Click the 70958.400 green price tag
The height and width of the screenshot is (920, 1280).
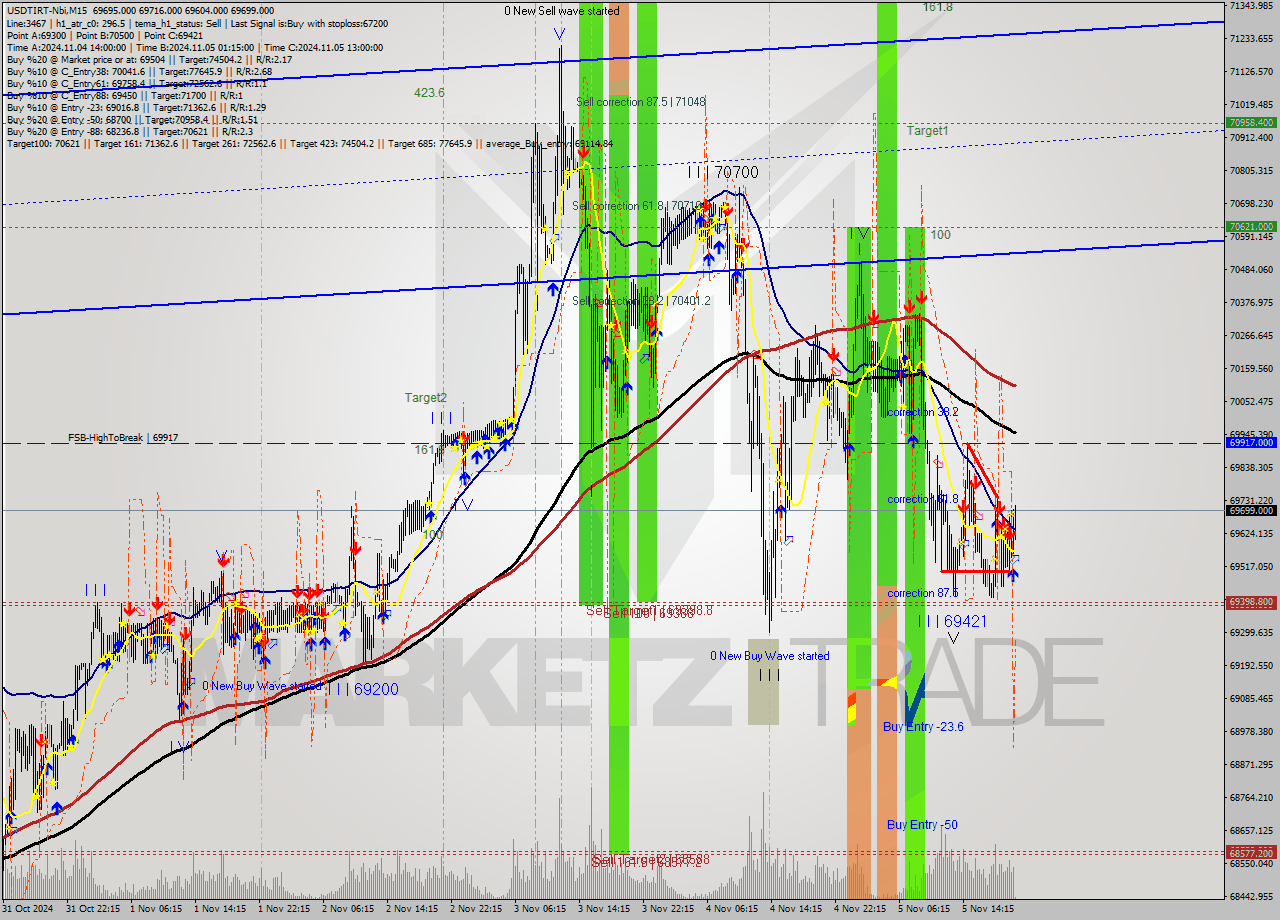[1251, 122]
